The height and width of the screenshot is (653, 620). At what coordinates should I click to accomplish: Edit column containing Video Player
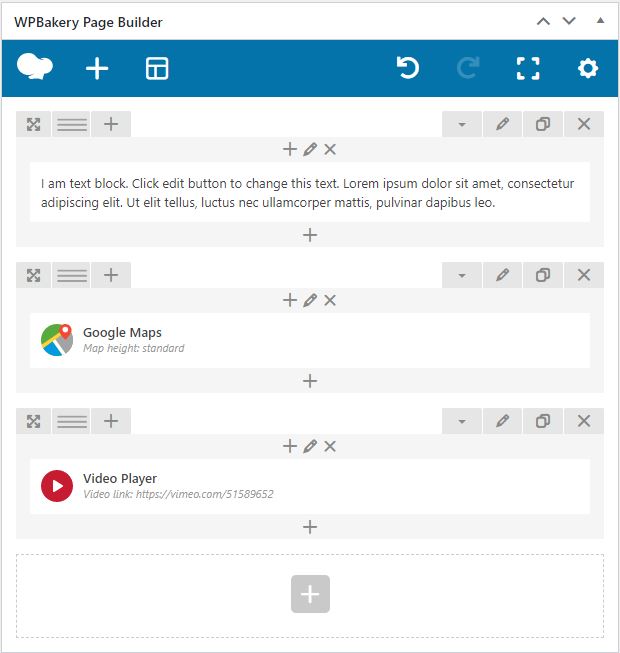[x=310, y=446]
